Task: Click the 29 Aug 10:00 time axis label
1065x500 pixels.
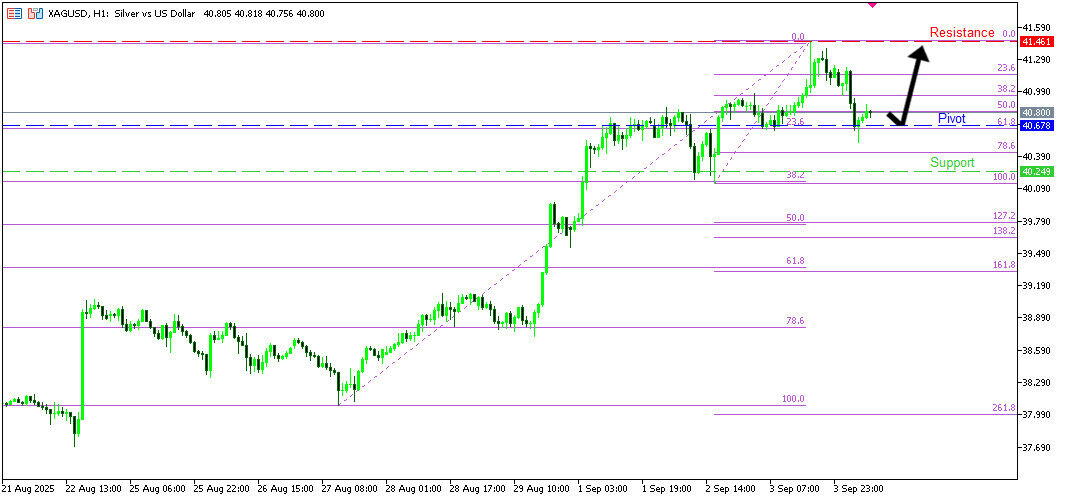Action: [543, 490]
